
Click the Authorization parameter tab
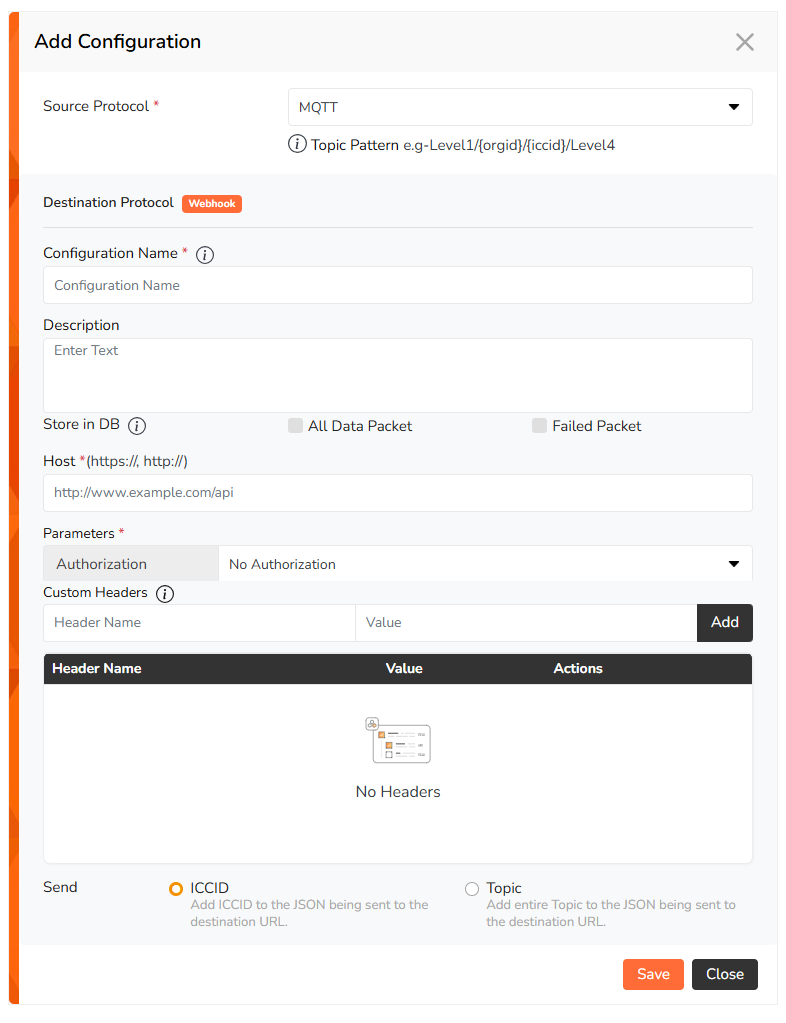point(131,564)
